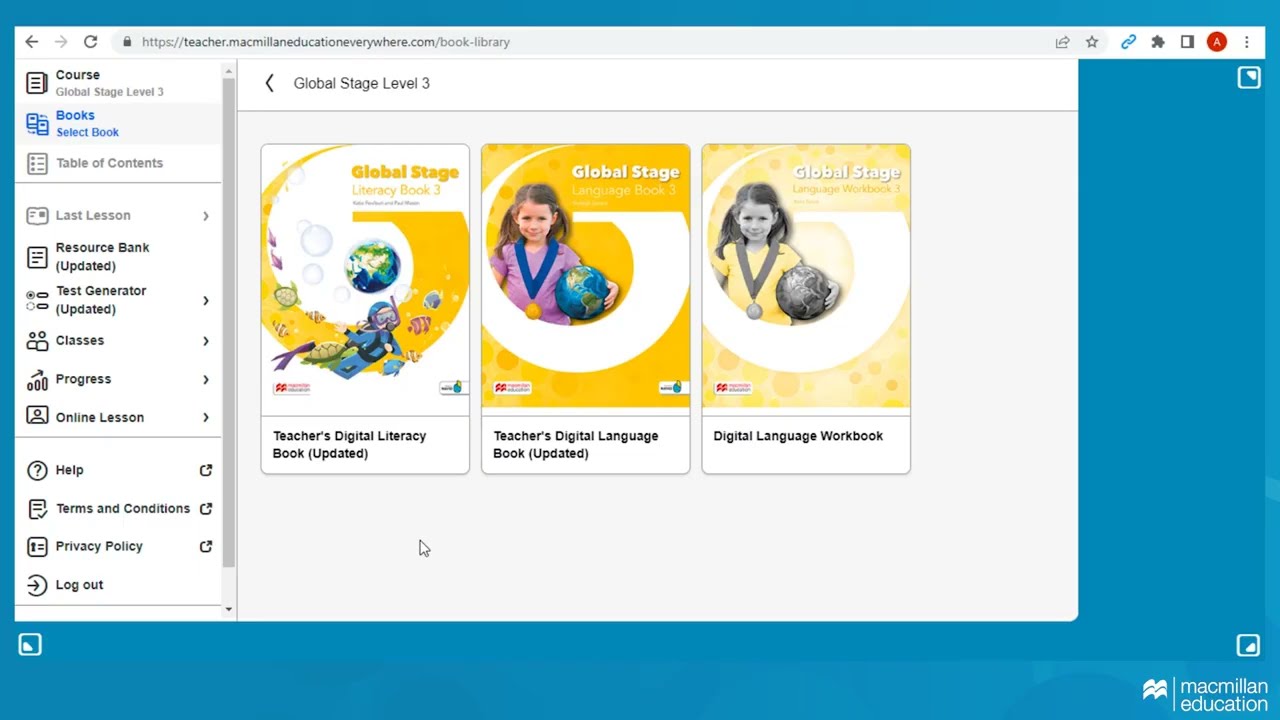Image resolution: width=1280 pixels, height=720 pixels.
Task: Click the Log out arrow icon
Action: 37,585
